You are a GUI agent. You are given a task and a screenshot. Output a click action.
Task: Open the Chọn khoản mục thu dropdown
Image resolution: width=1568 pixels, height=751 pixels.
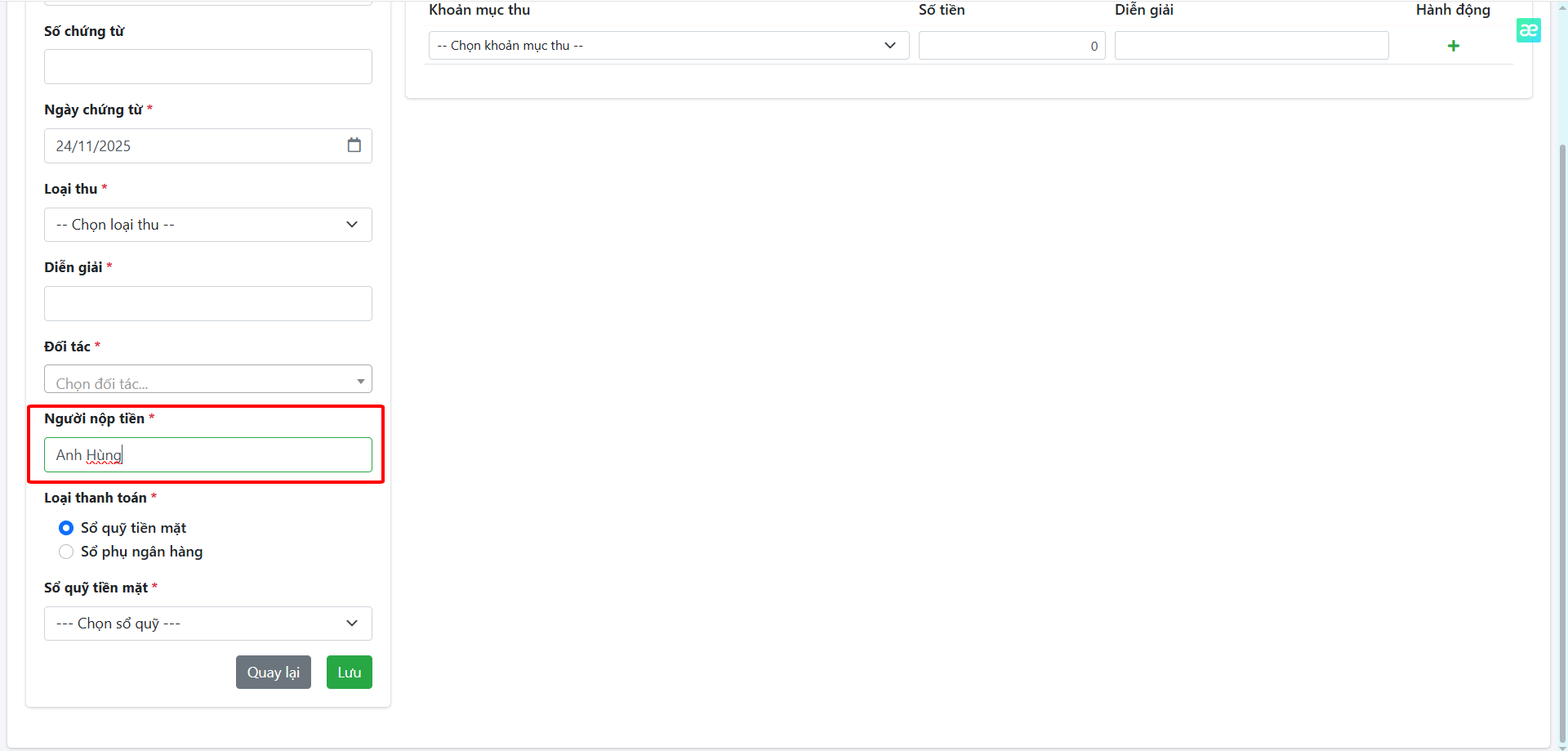[x=668, y=46]
